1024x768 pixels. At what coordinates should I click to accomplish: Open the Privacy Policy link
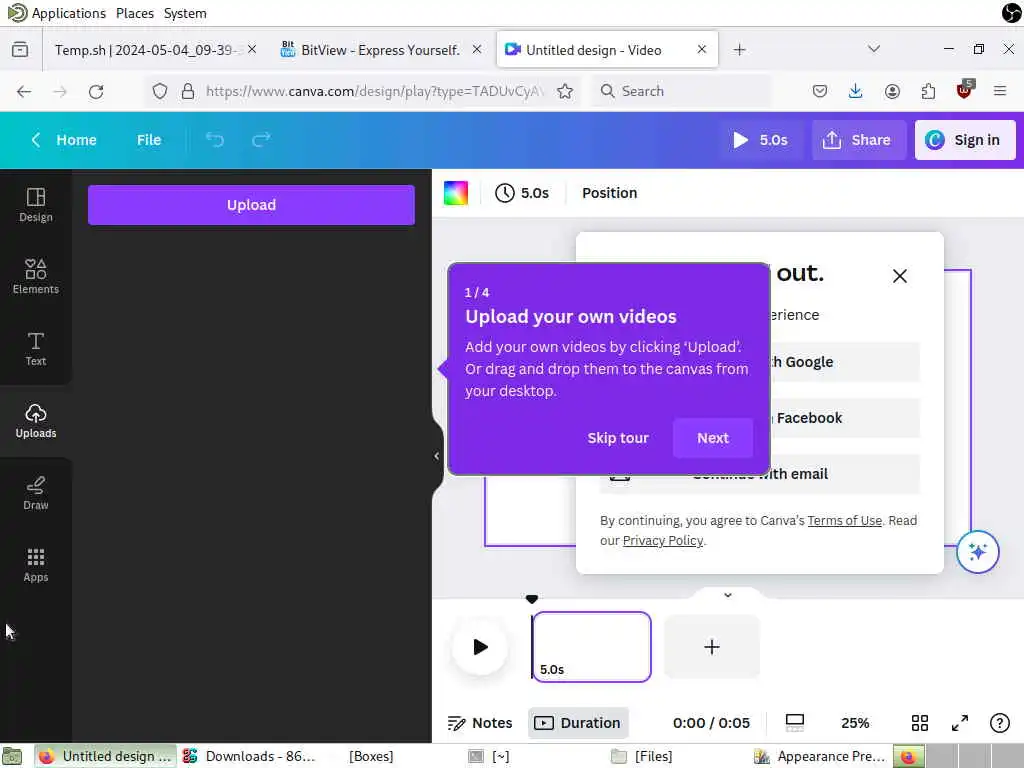click(x=662, y=540)
